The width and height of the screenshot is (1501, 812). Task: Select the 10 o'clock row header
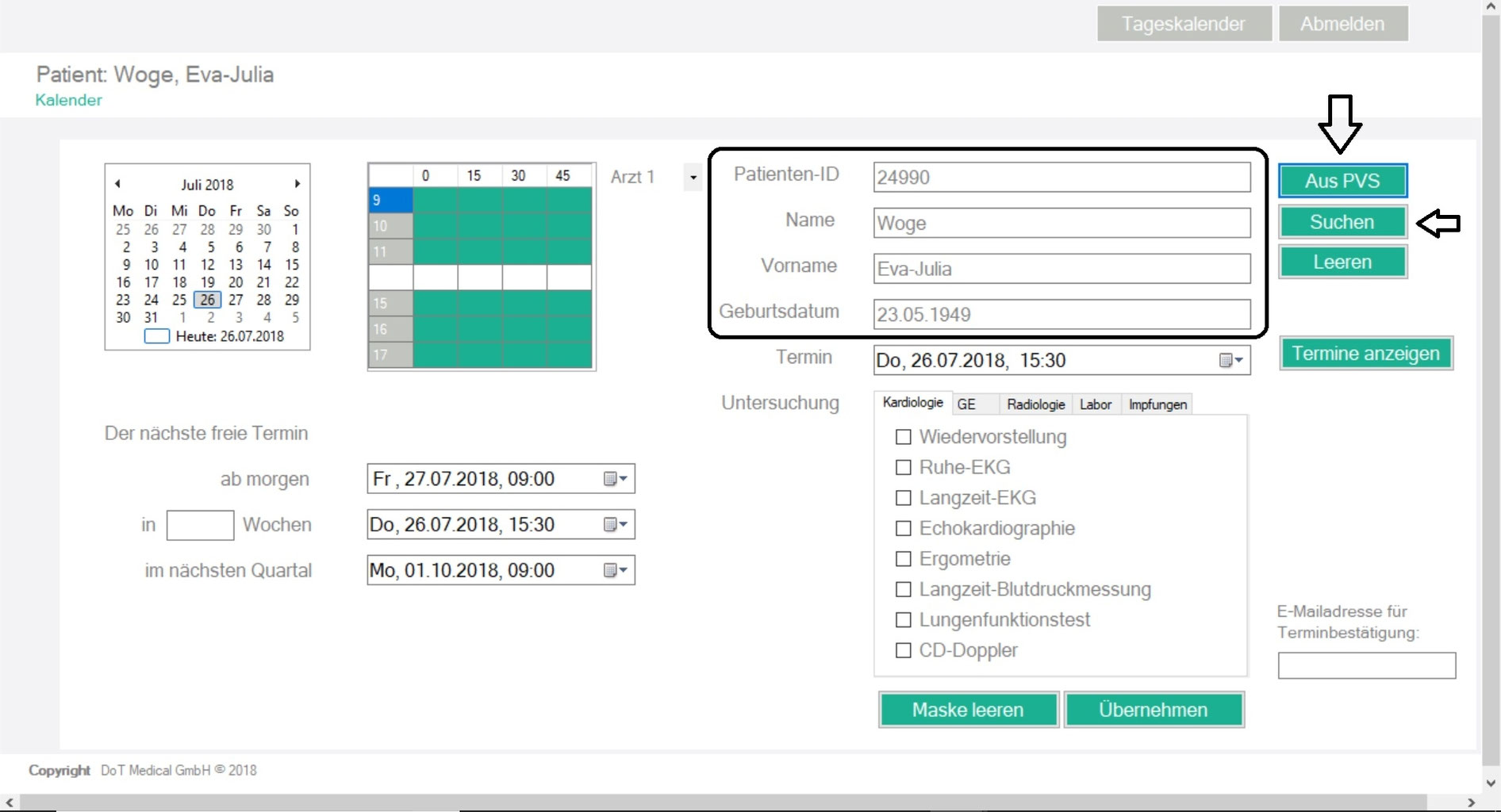click(390, 226)
